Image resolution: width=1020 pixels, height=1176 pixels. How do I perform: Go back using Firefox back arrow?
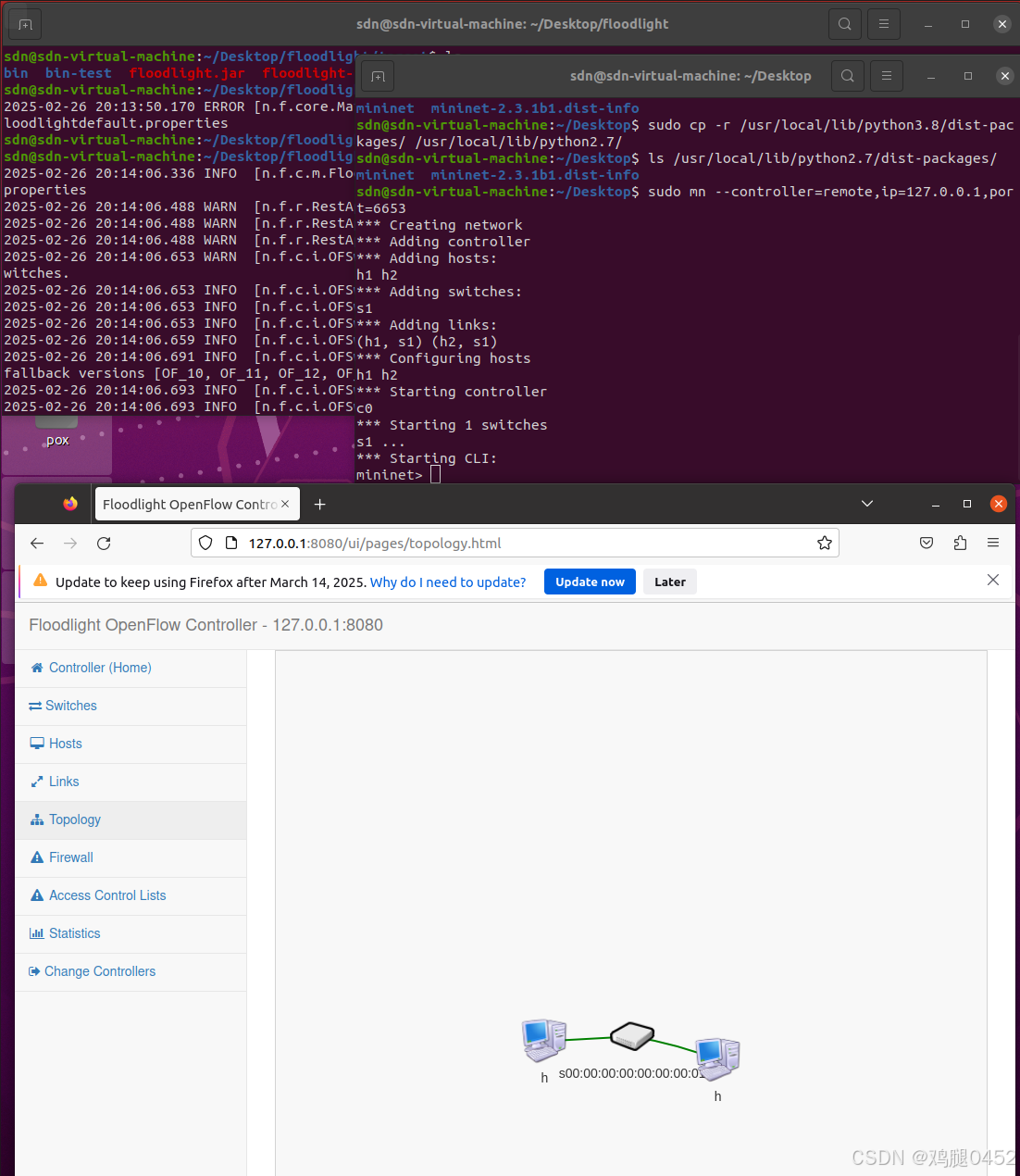(37, 544)
